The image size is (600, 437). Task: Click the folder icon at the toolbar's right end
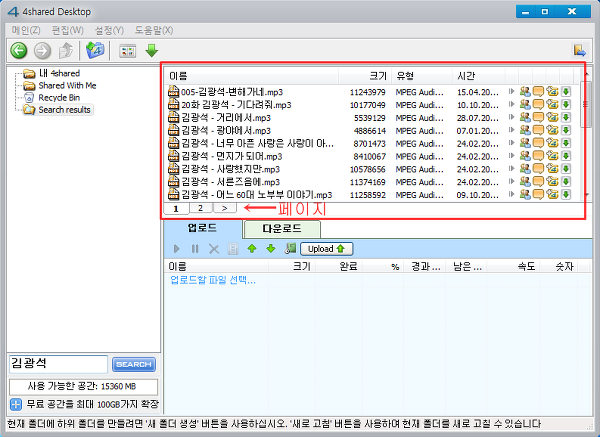coord(579,50)
